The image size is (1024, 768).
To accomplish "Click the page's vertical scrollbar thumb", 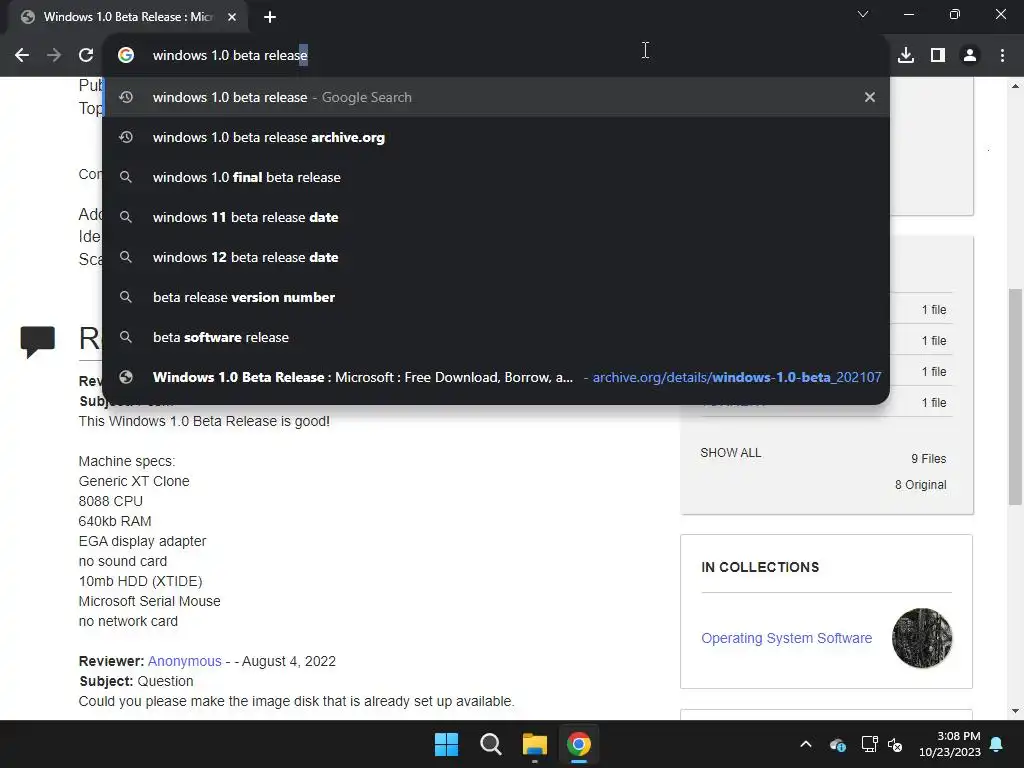I will 1015,396.
